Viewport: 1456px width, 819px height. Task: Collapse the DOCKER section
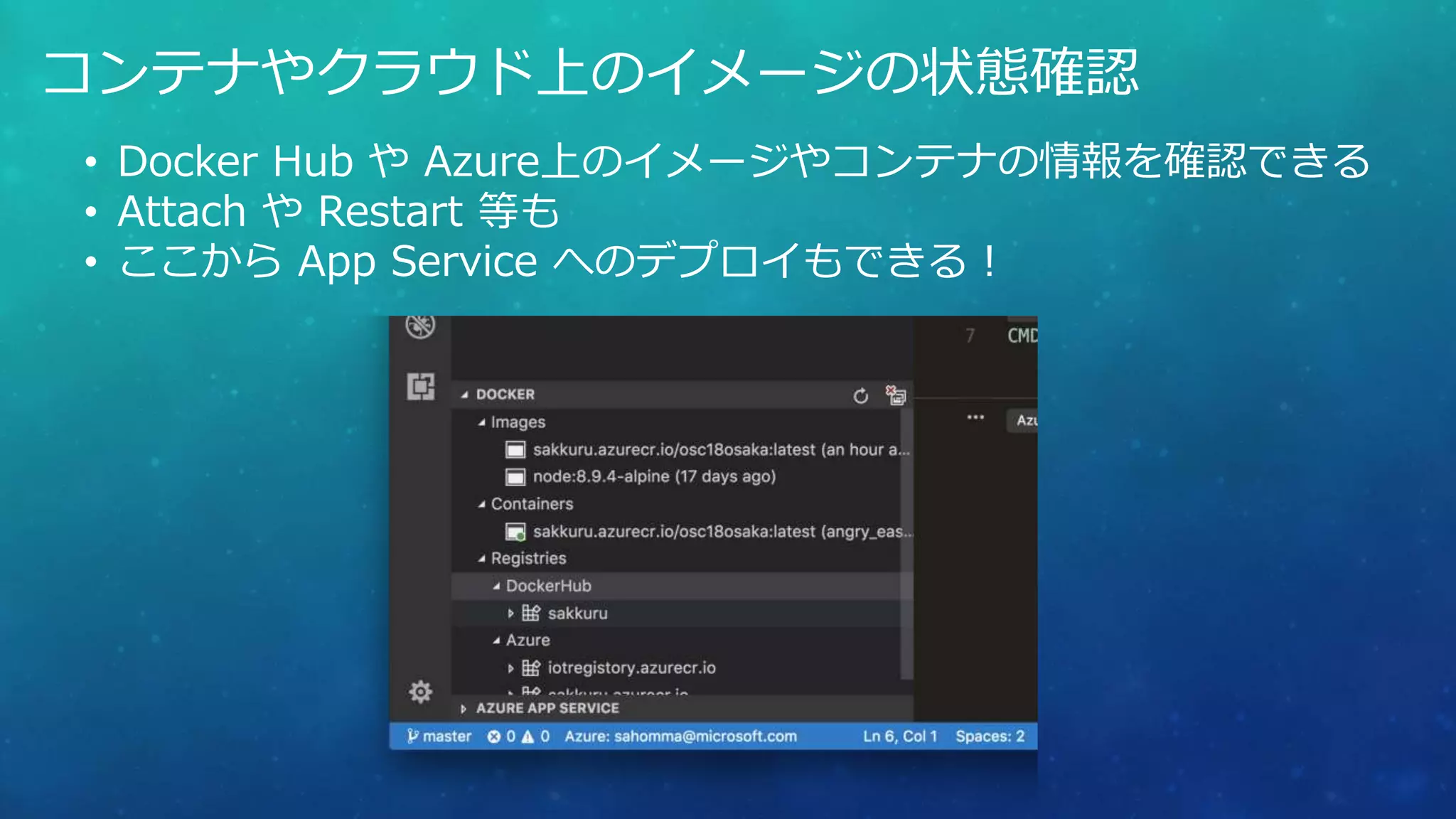[x=464, y=395]
